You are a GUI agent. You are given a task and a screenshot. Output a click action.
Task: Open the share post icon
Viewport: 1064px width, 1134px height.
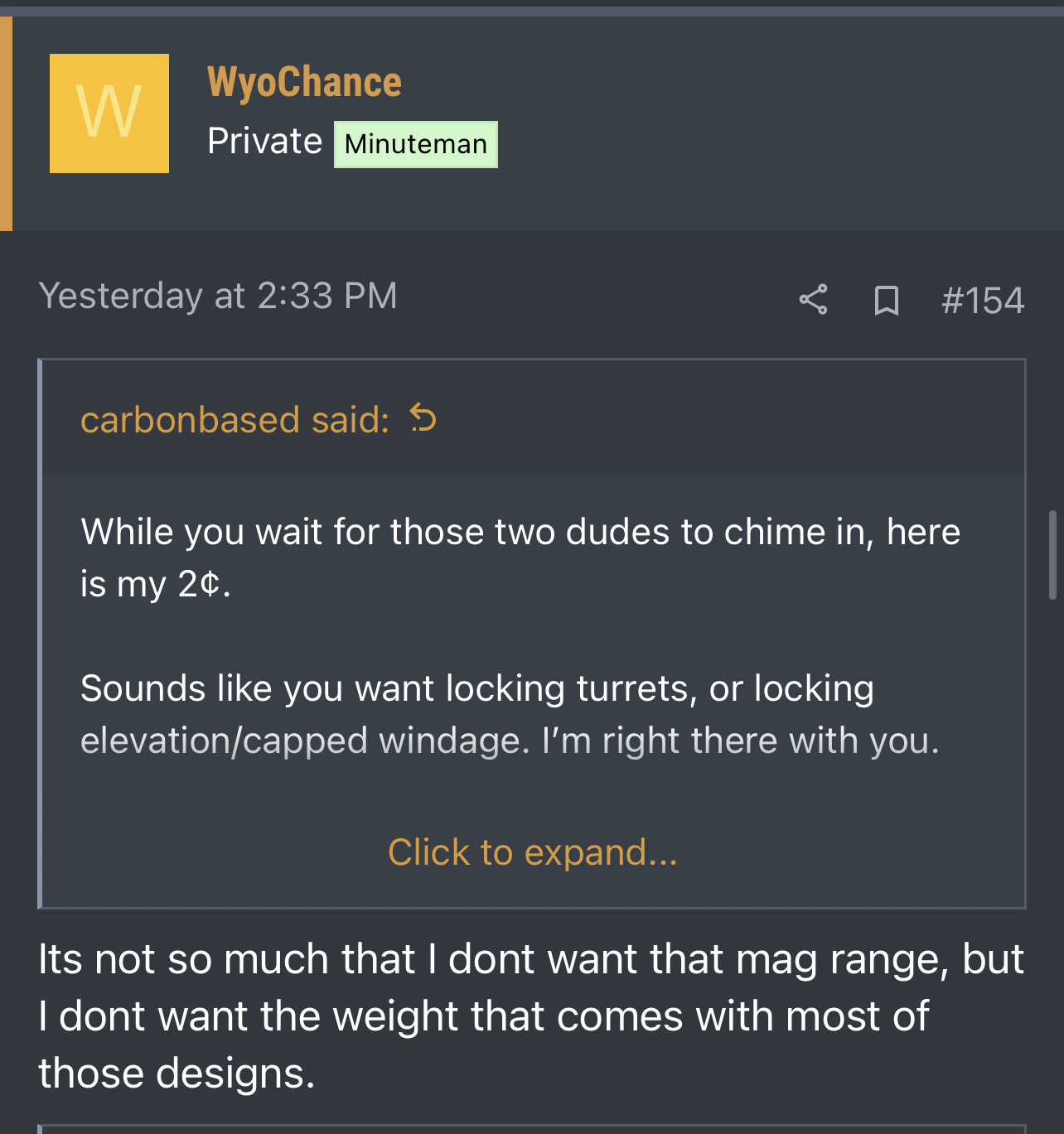[813, 300]
